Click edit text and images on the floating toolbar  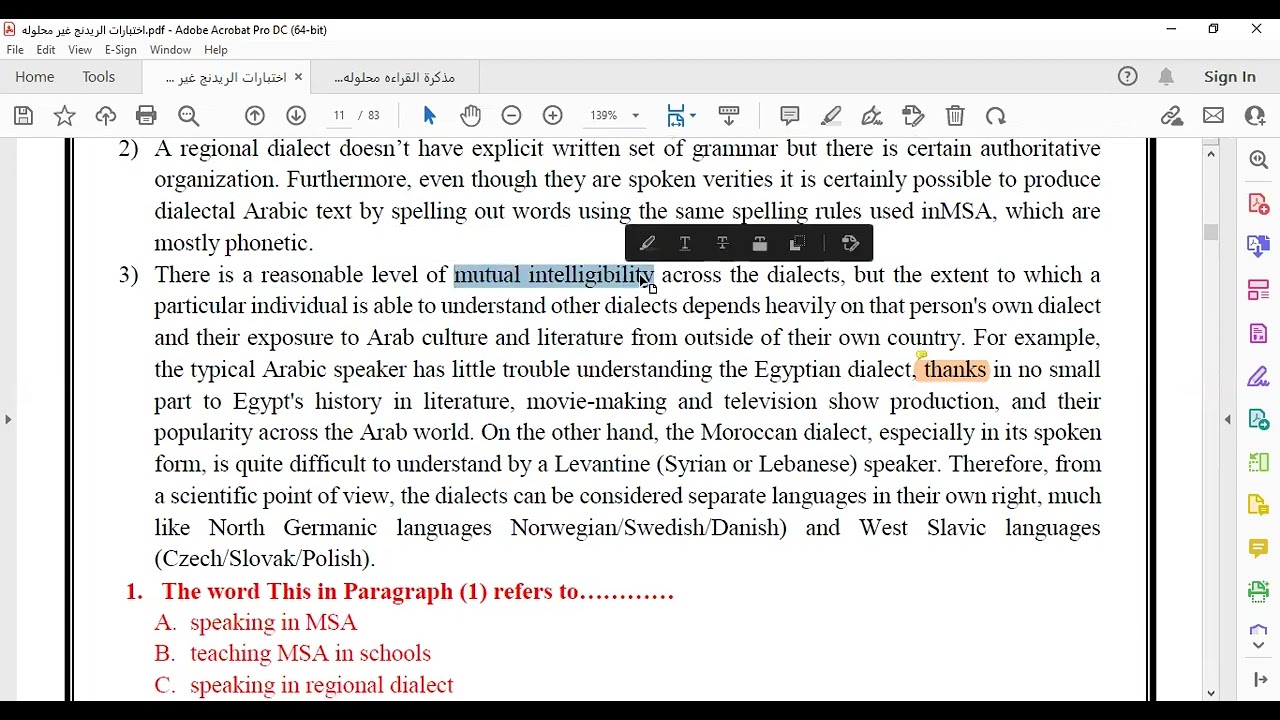[x=851, y=243]
